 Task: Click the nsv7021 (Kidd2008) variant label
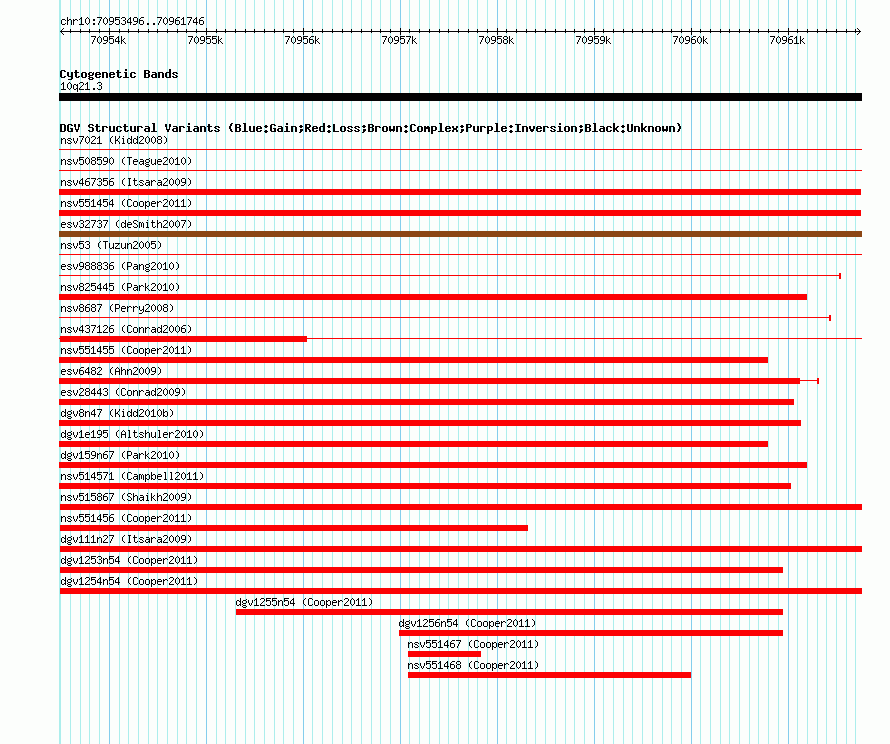tap(114, 140)
